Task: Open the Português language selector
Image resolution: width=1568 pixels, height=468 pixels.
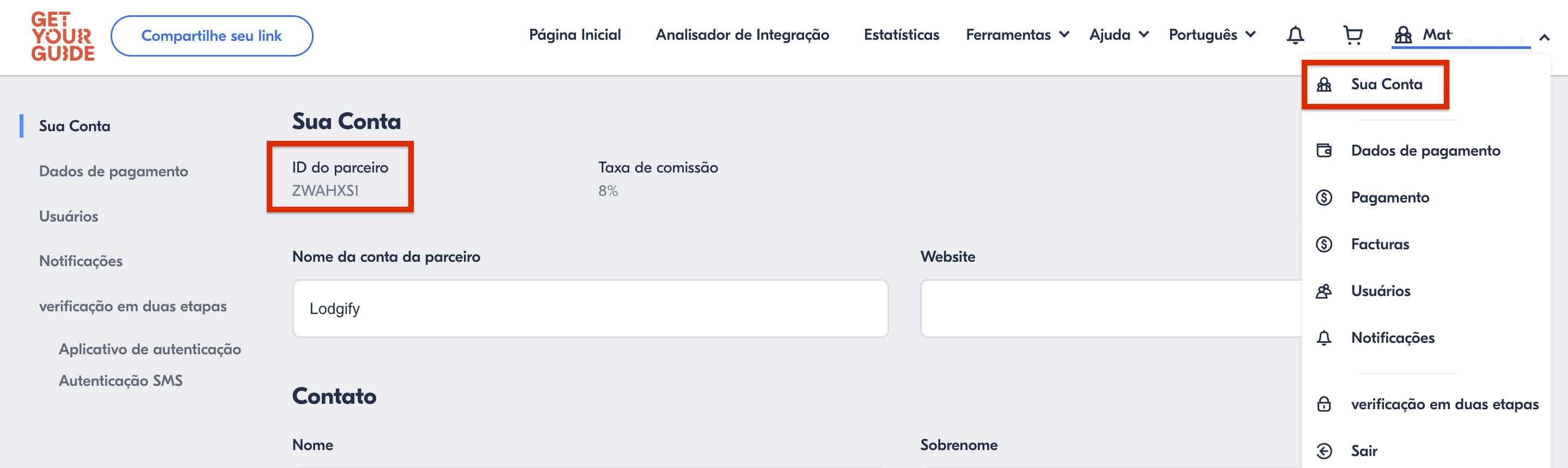Action: point(1212,35)
